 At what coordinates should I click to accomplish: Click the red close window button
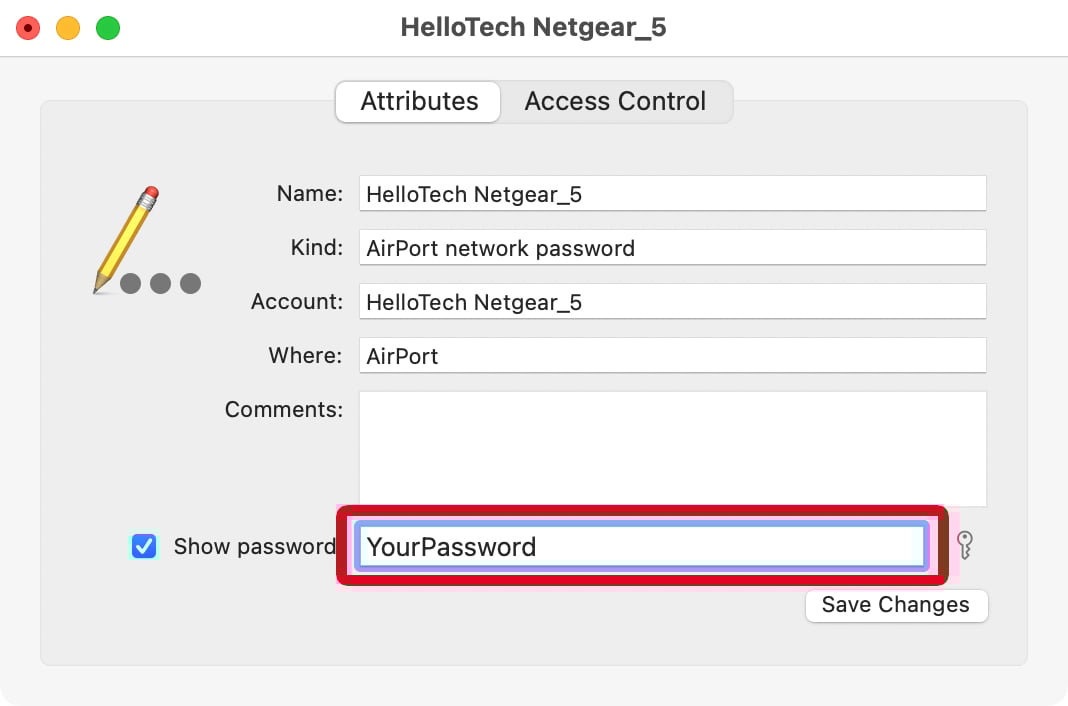[28, 28]
